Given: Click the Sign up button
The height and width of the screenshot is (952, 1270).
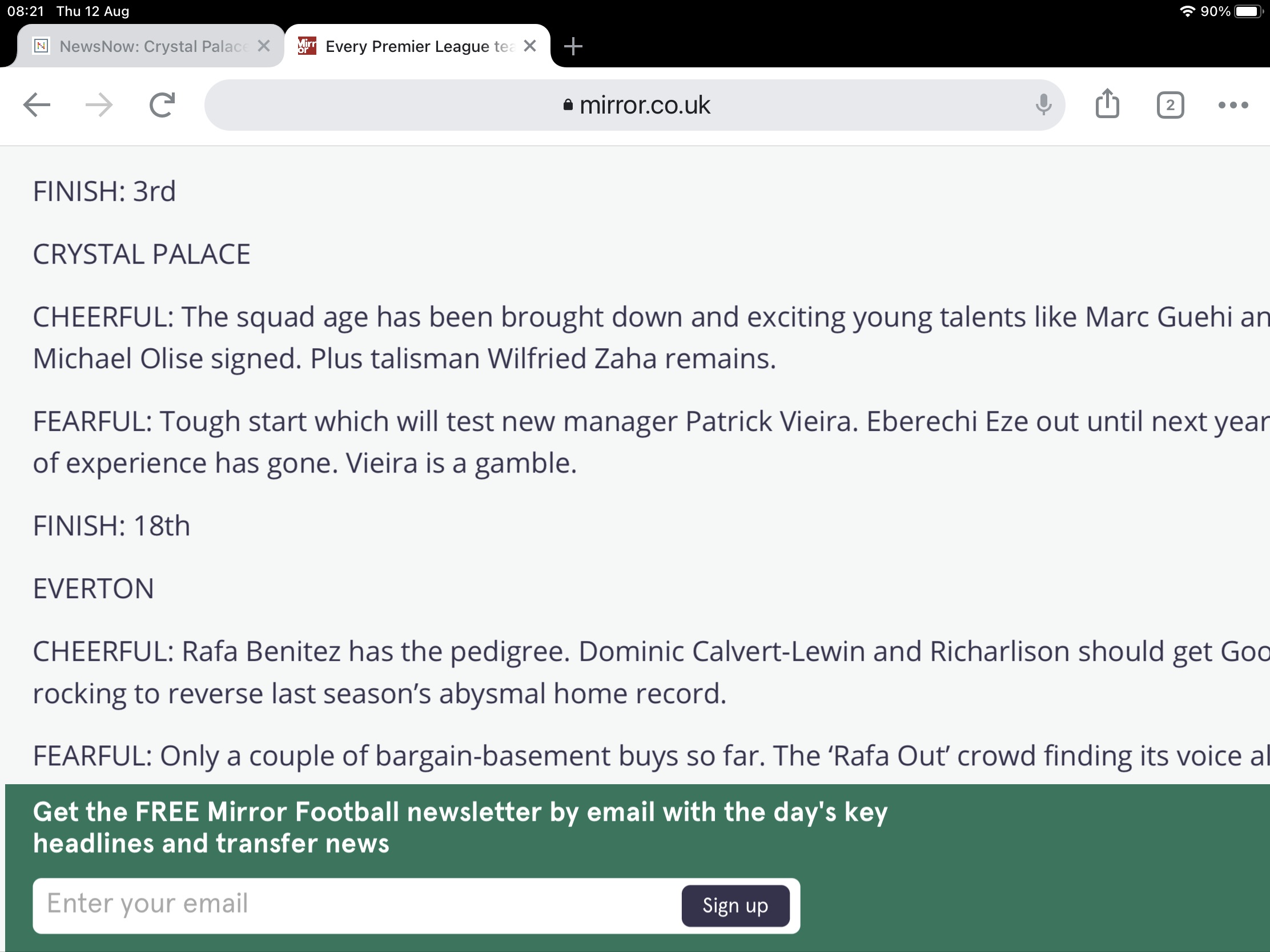Looking at the screenshot, I should pos(735,906).
